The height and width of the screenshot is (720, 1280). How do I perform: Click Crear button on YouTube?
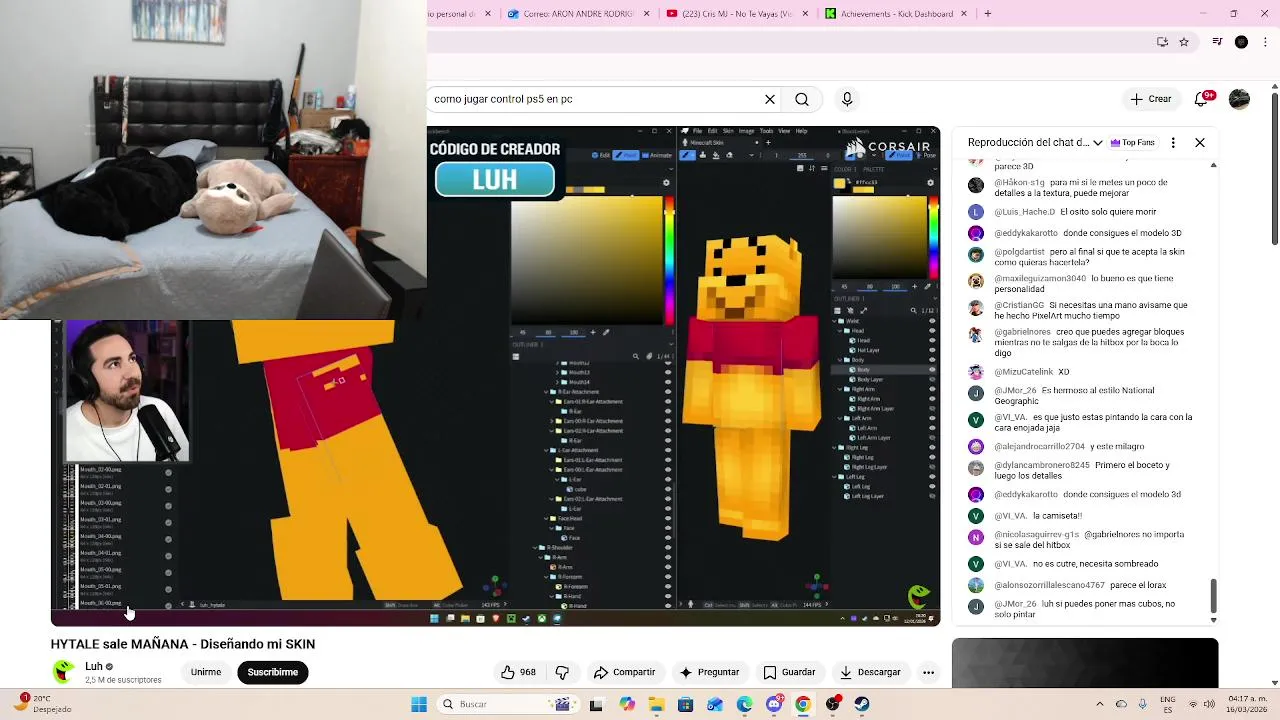[x=1151, y=99]
